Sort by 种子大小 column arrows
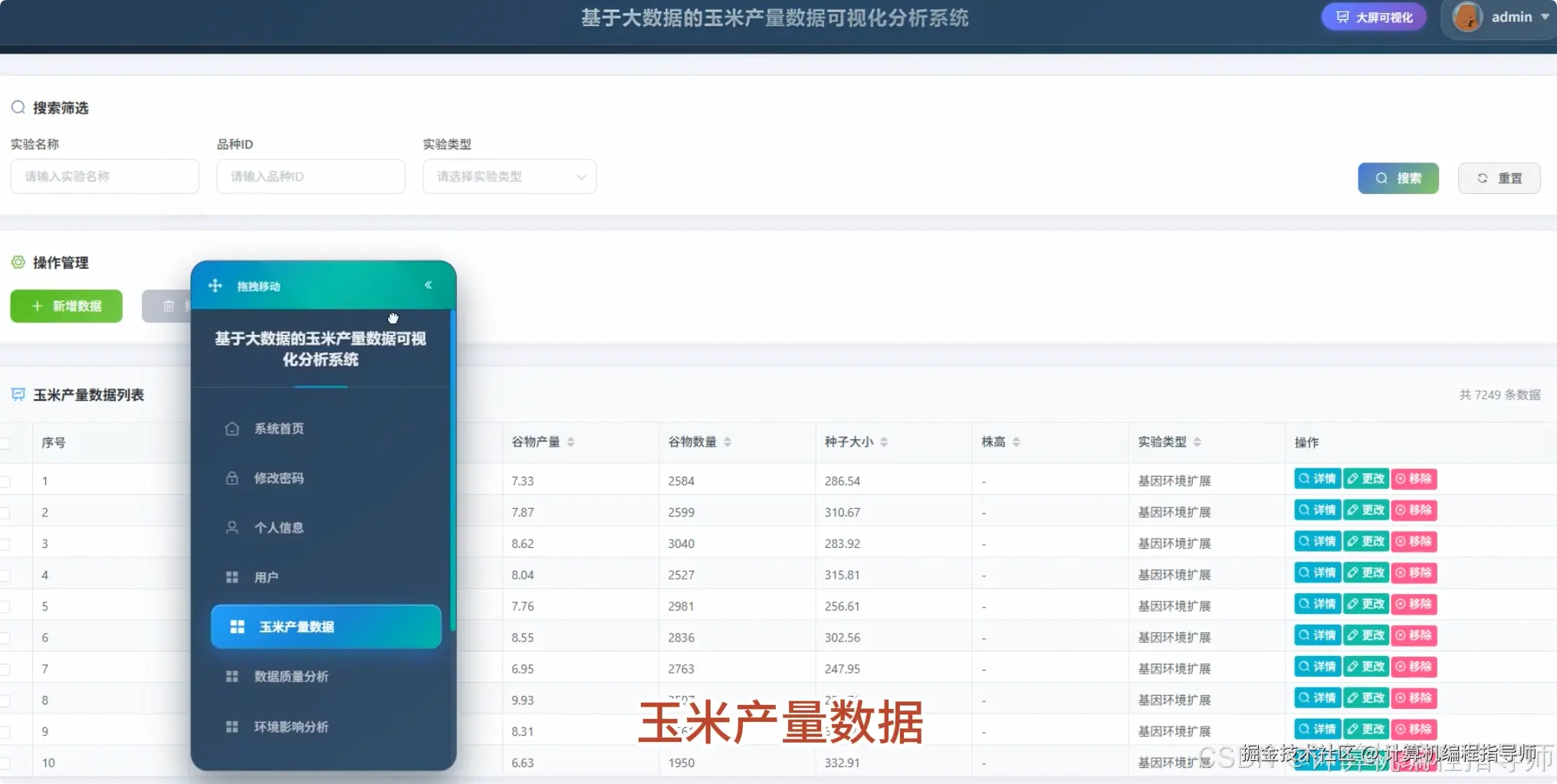Screen dimensions: 1557x784 (884, 442)
